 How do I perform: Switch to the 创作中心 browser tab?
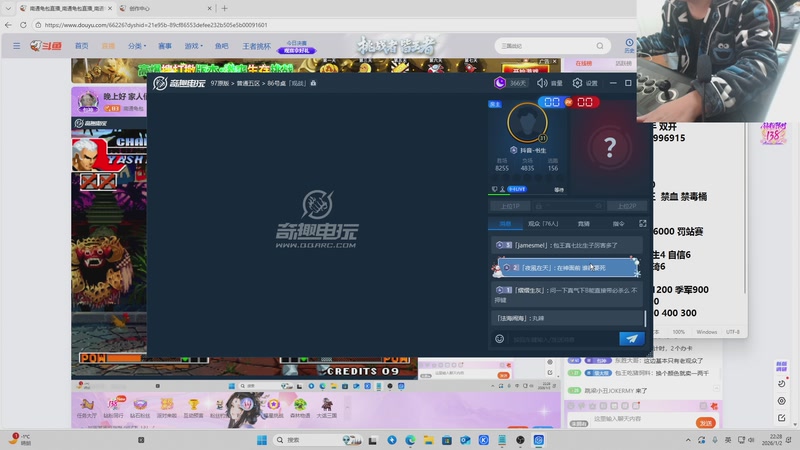click(x=164, y=8)
